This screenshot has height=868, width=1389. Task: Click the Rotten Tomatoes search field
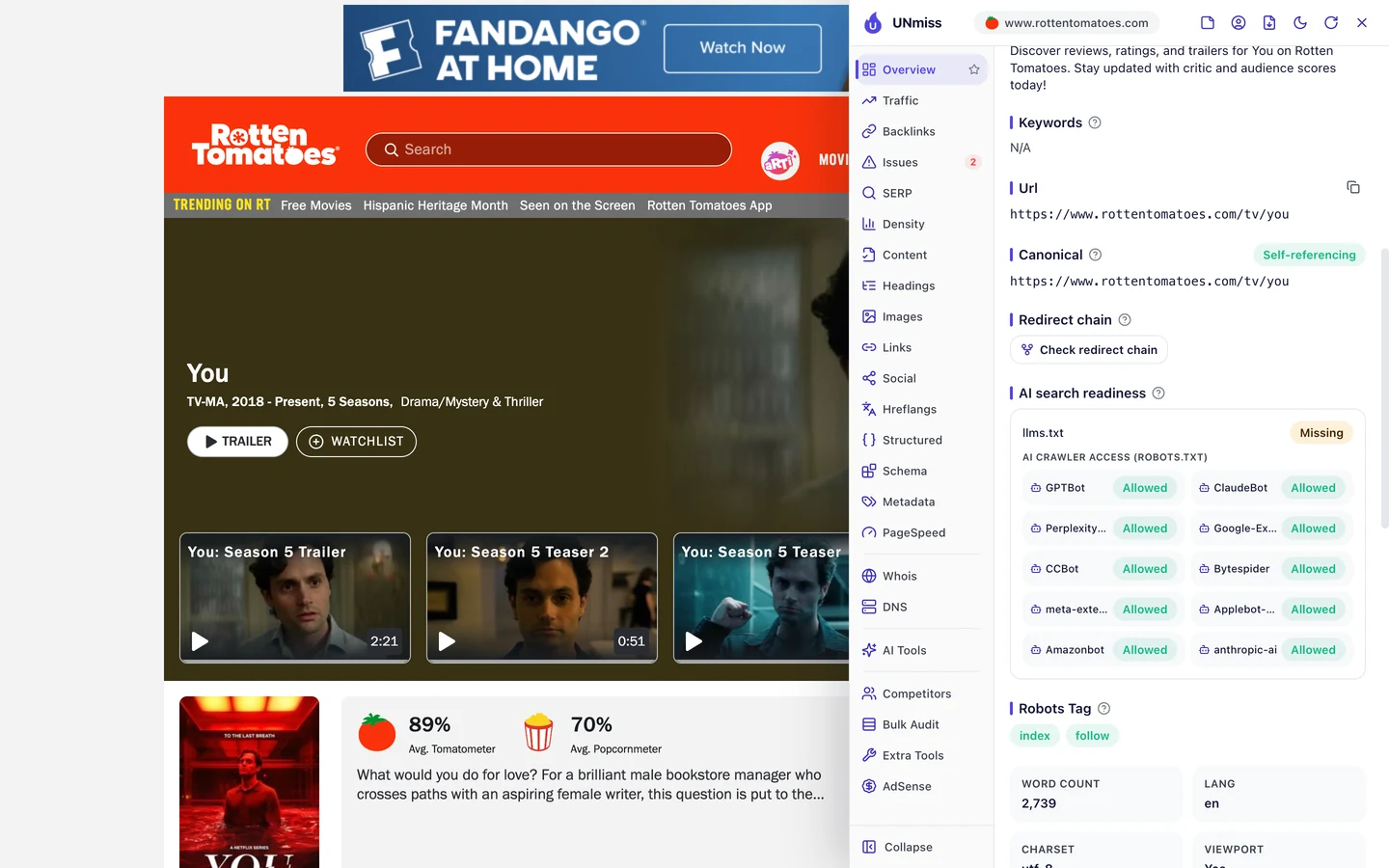coord(549,149)
